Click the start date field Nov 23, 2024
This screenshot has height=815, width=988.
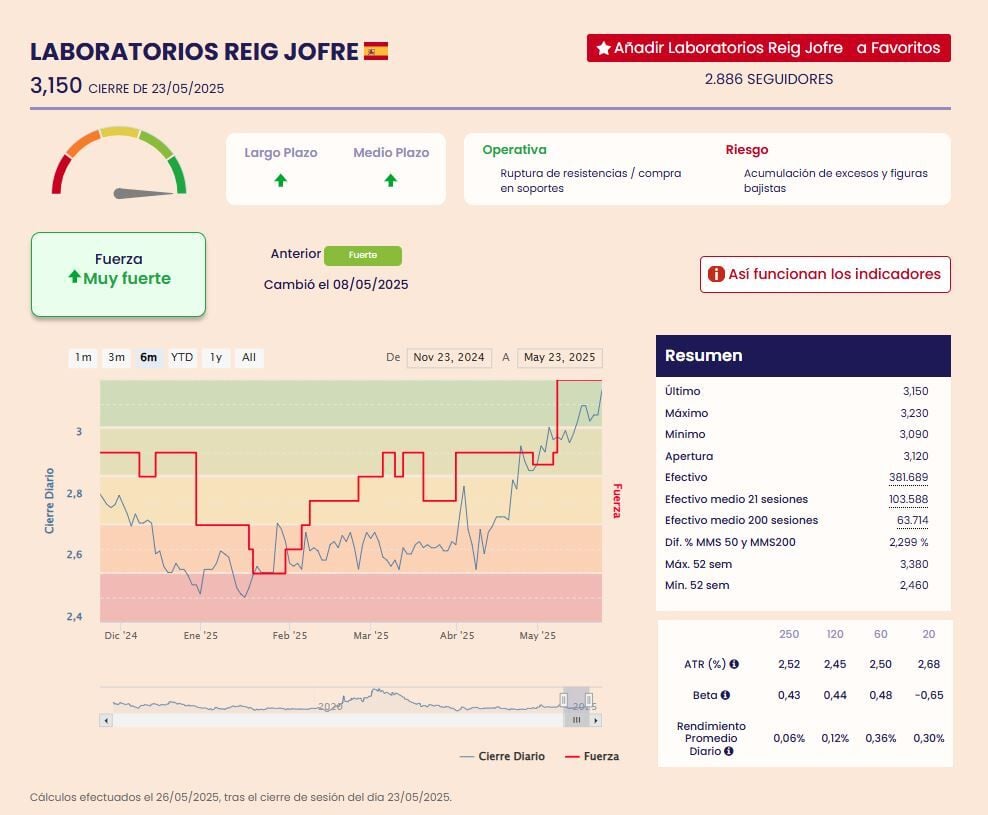[x=449, y=357]
